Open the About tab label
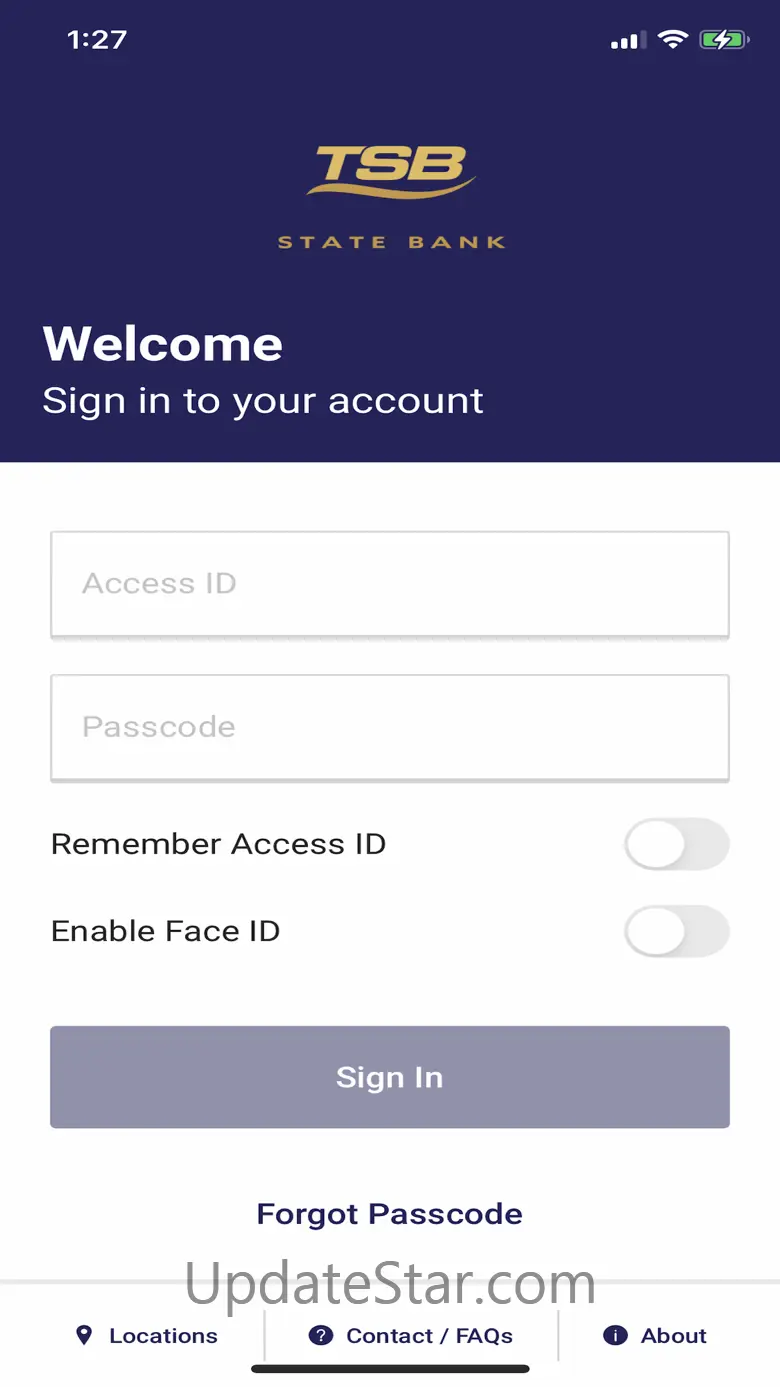780x1387 pixels. [674, 1335]
